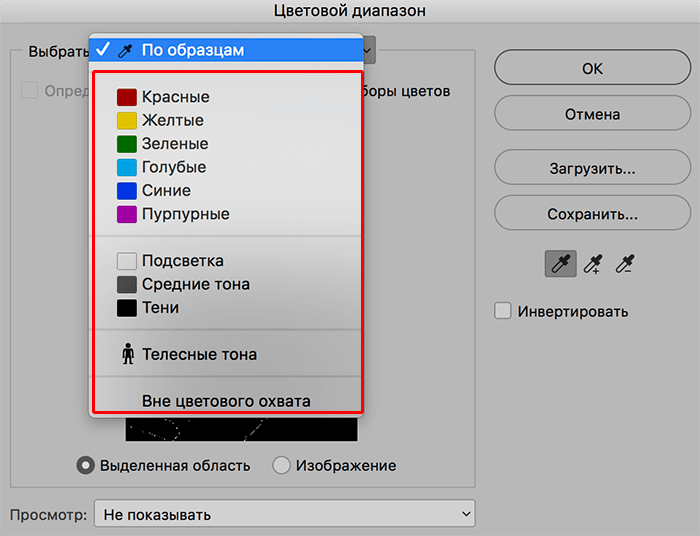Screen dimensions: 700x536
Task: Choose Красные menu item
Action: 226,97
